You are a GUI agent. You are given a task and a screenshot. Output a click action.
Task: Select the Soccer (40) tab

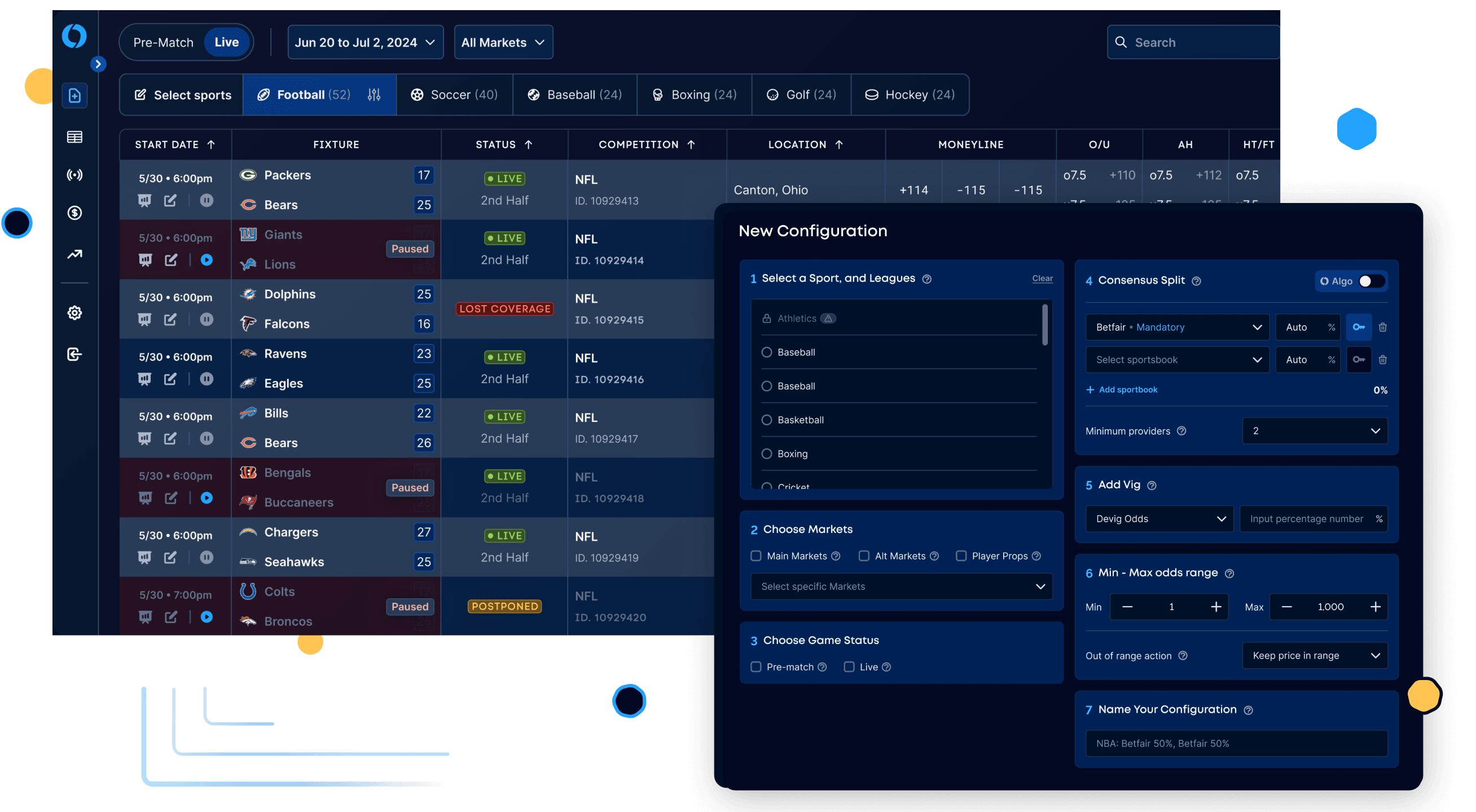(x=454, y=95)
